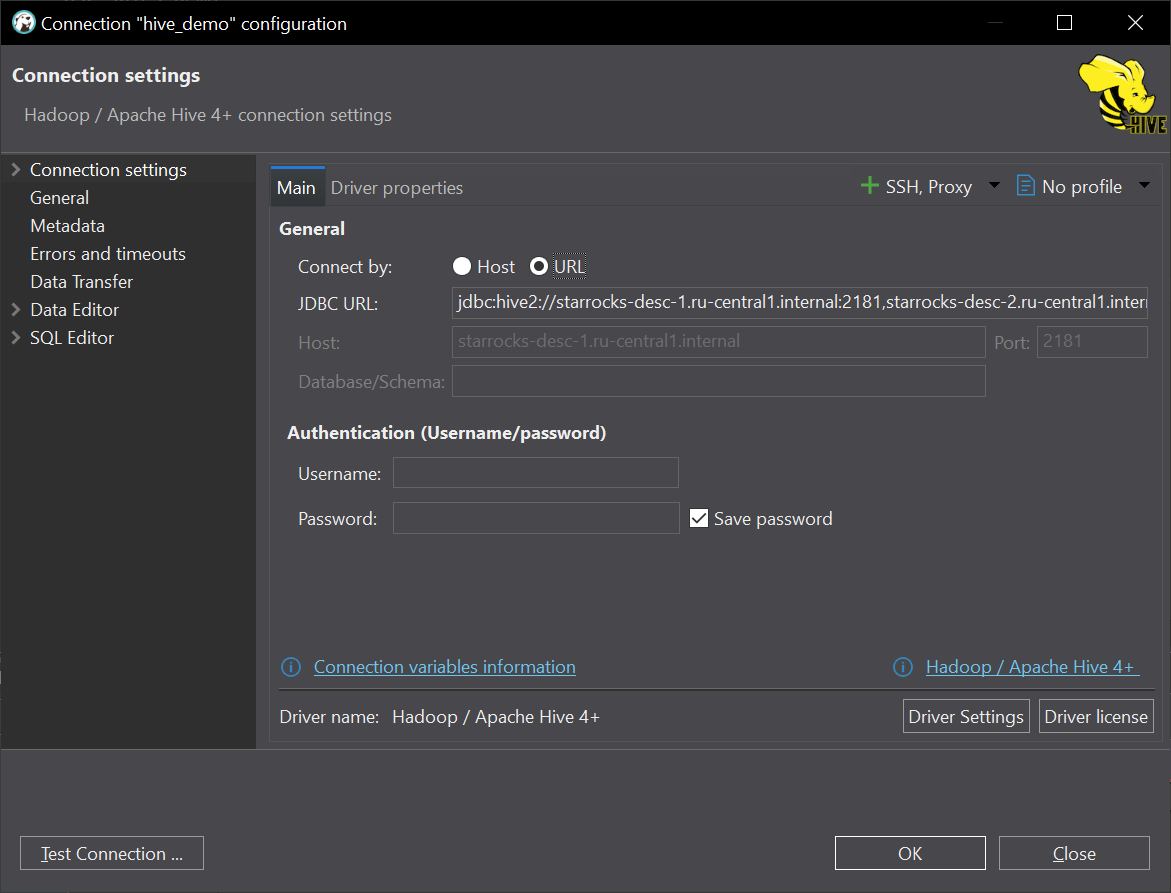Click the OK button
1171x893 pixels.
(x=910, y=853)
